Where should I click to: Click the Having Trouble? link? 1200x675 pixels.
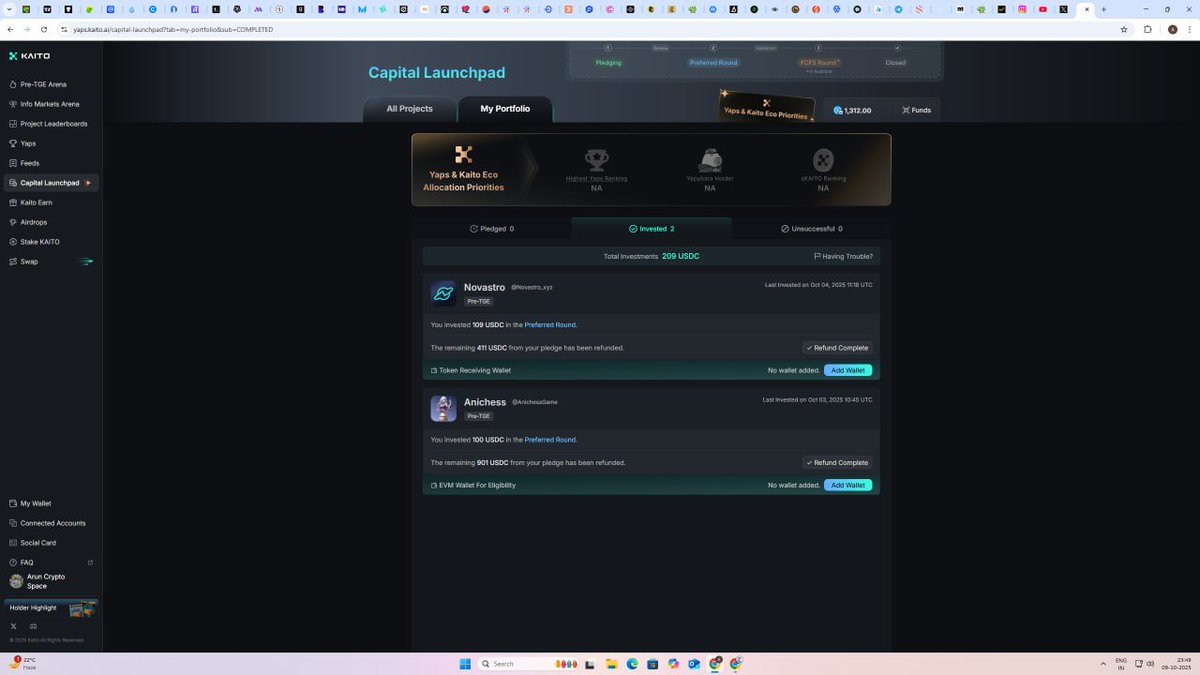[843, 256]
